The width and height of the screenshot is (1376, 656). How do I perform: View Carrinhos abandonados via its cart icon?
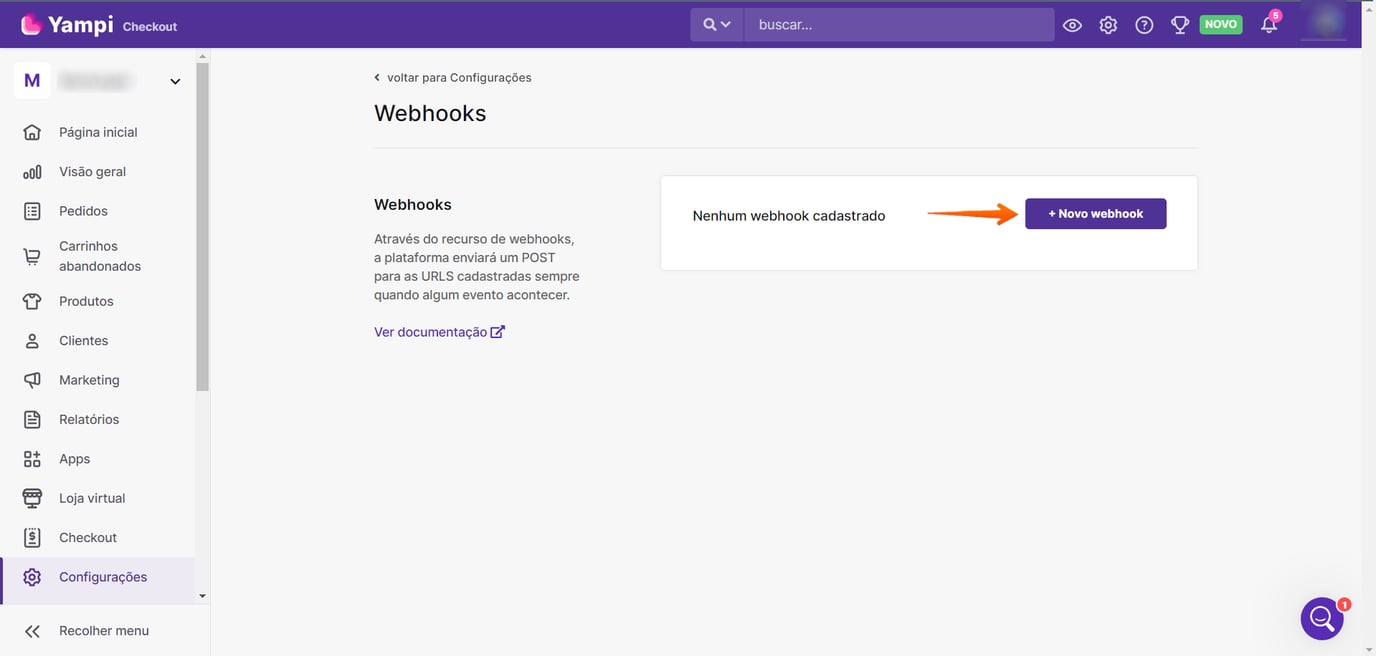pyautogui.click(x=32, y=255)
